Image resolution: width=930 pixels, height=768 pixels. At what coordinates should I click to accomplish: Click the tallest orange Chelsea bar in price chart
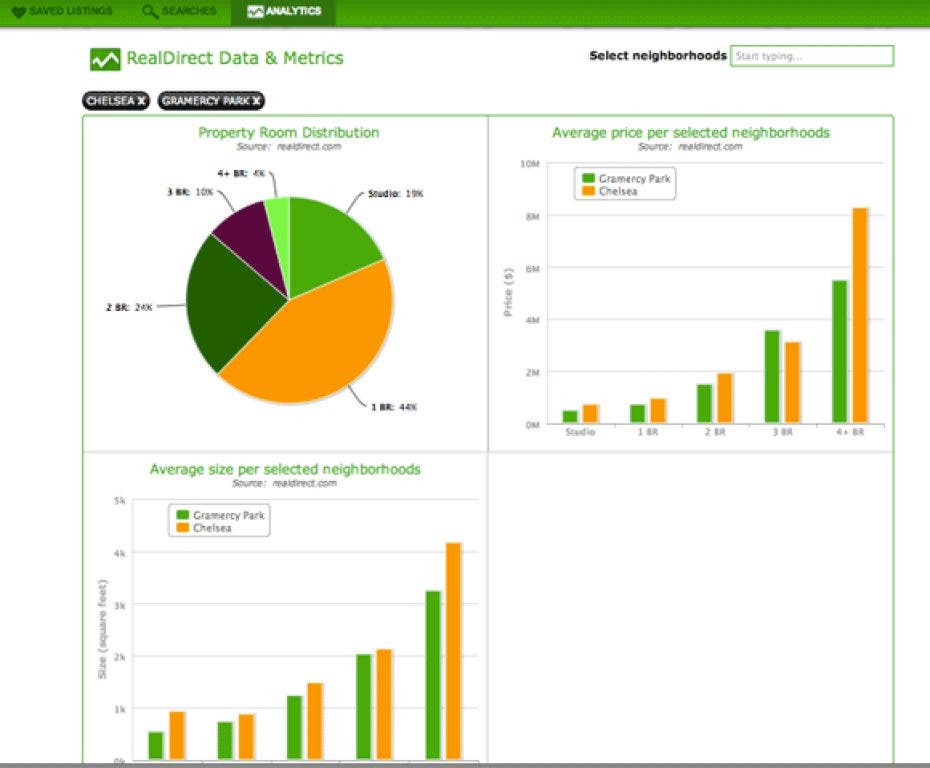[x=859, y=315]
